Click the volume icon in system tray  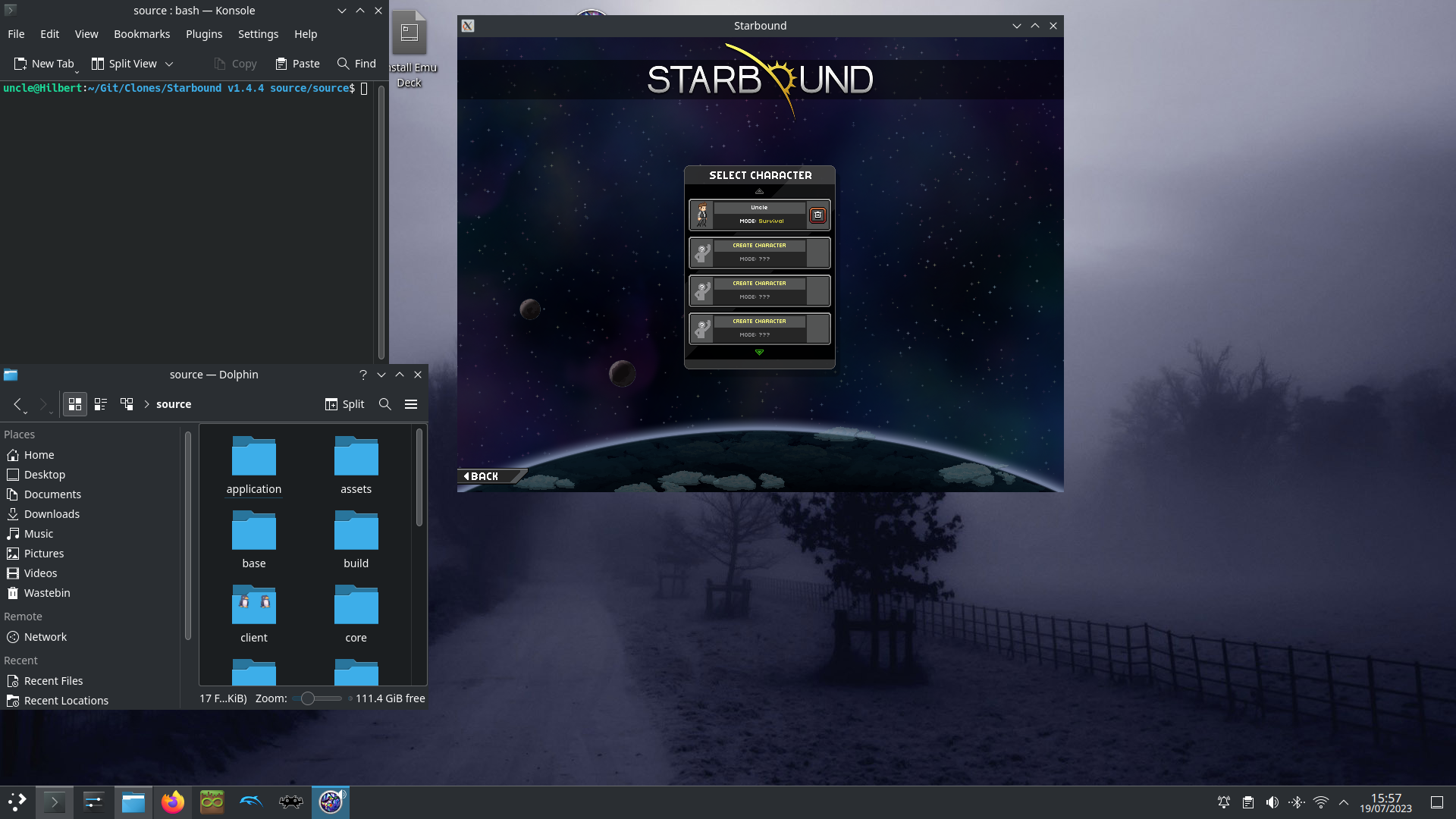click(1272, 802)
